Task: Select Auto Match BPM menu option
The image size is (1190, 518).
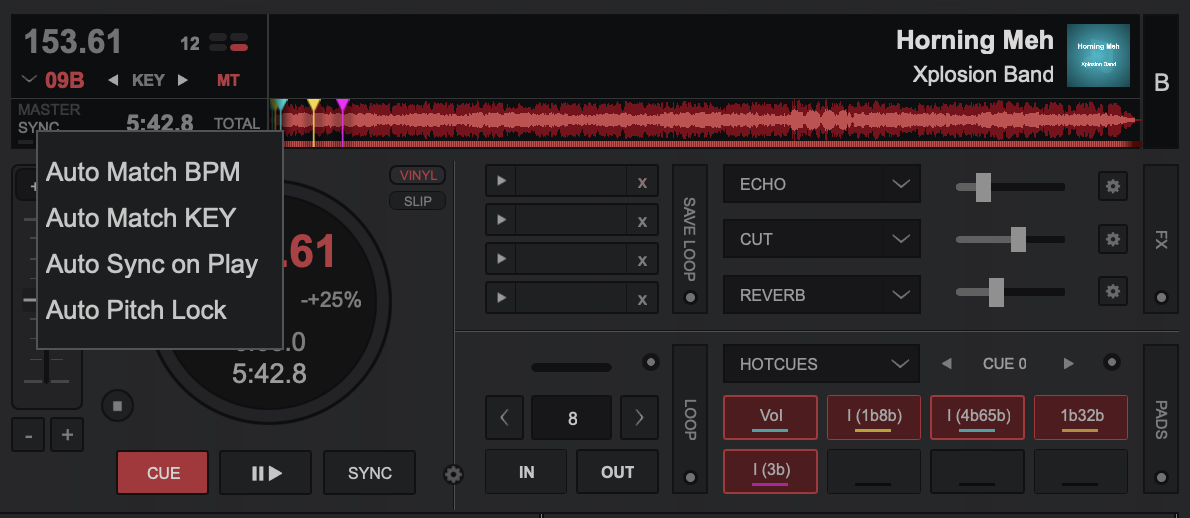Action: [143, 172]
